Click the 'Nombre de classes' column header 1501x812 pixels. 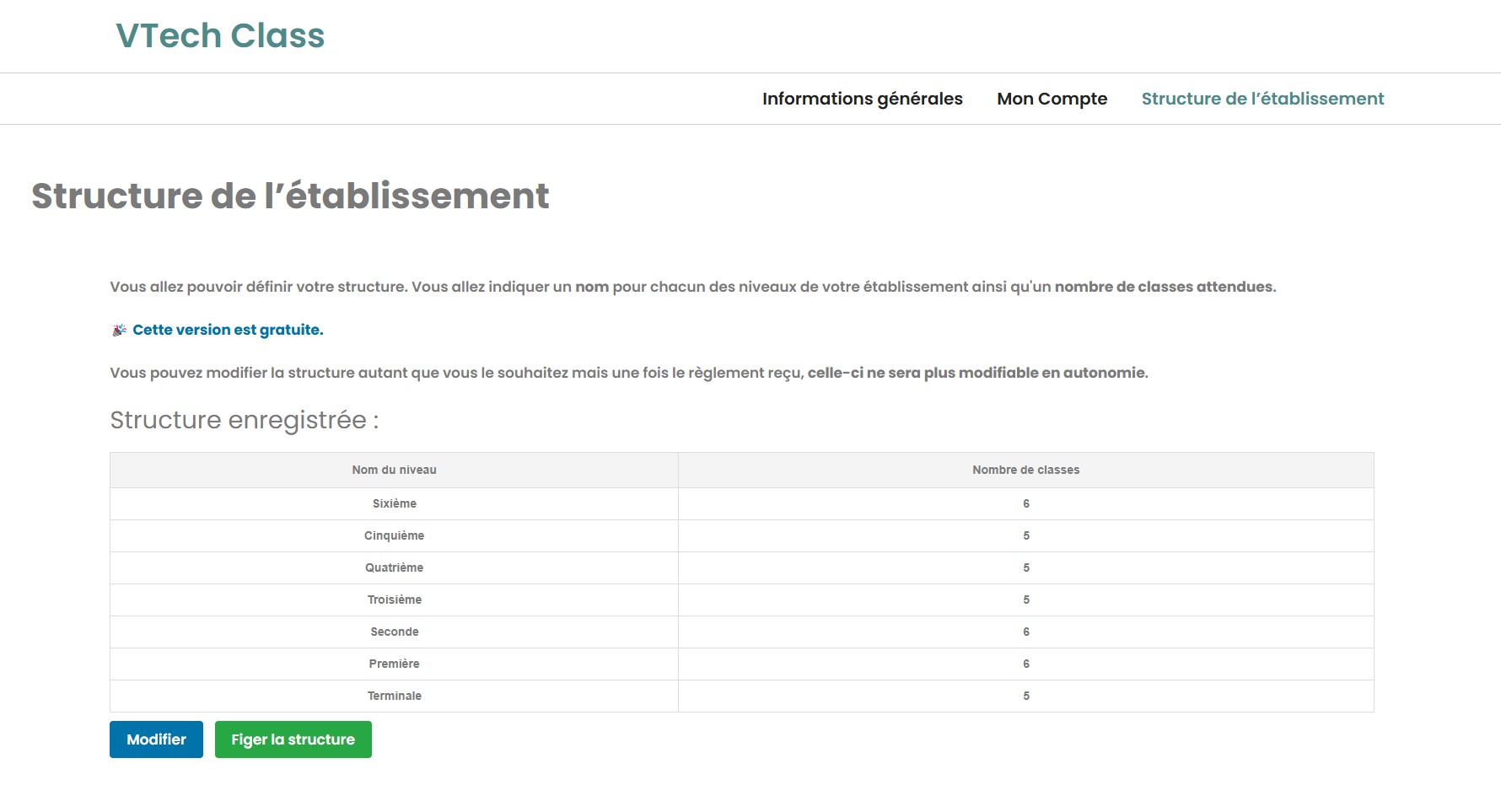pyautogui.click(x=1025, y=470)
